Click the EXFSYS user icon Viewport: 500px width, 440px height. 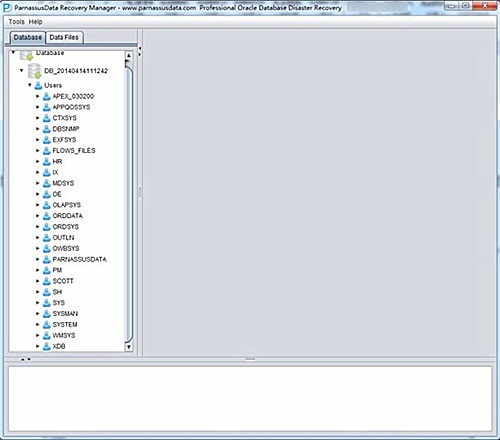pyautogui.click(x=47, y=140)
